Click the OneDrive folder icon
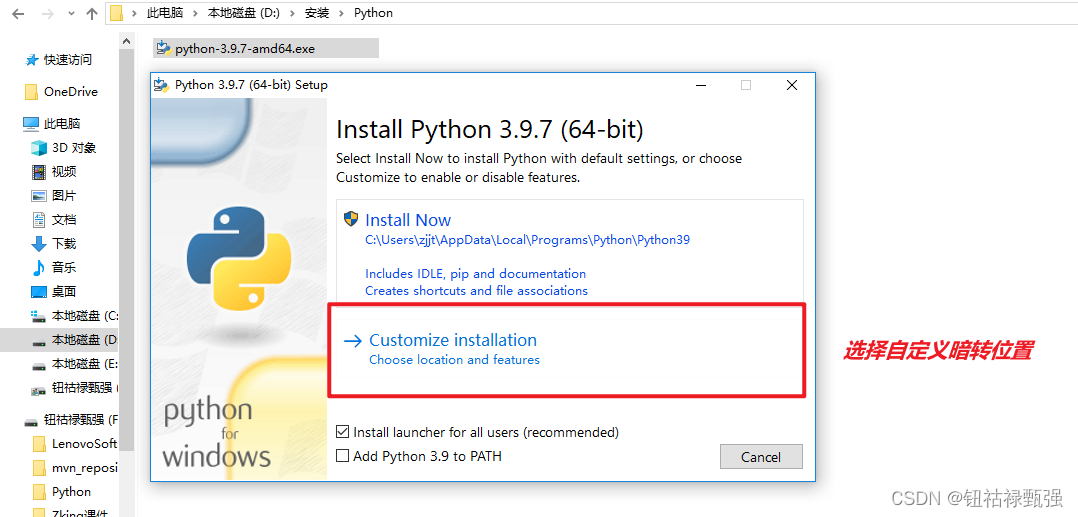The image size is (1078, 517). pyautogui.click(x=31, y=91)
